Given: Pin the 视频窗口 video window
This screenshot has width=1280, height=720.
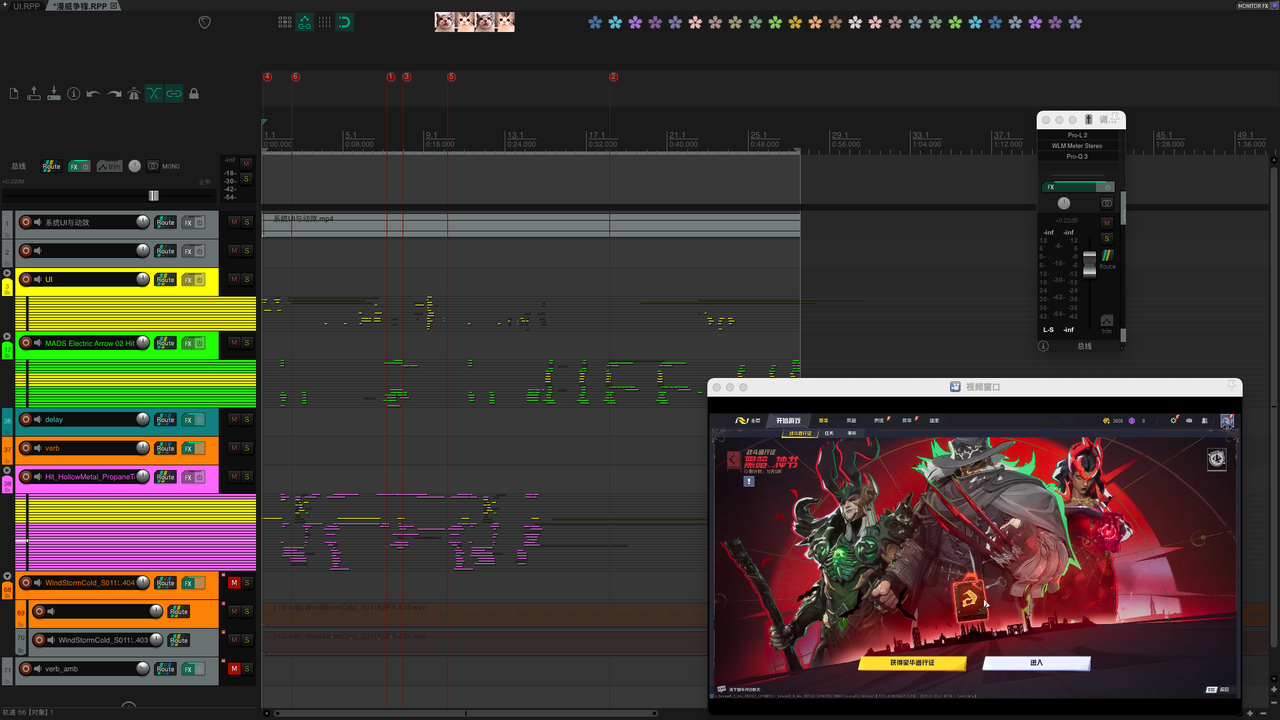Looking at the screenshot, I should [1231, 386].
